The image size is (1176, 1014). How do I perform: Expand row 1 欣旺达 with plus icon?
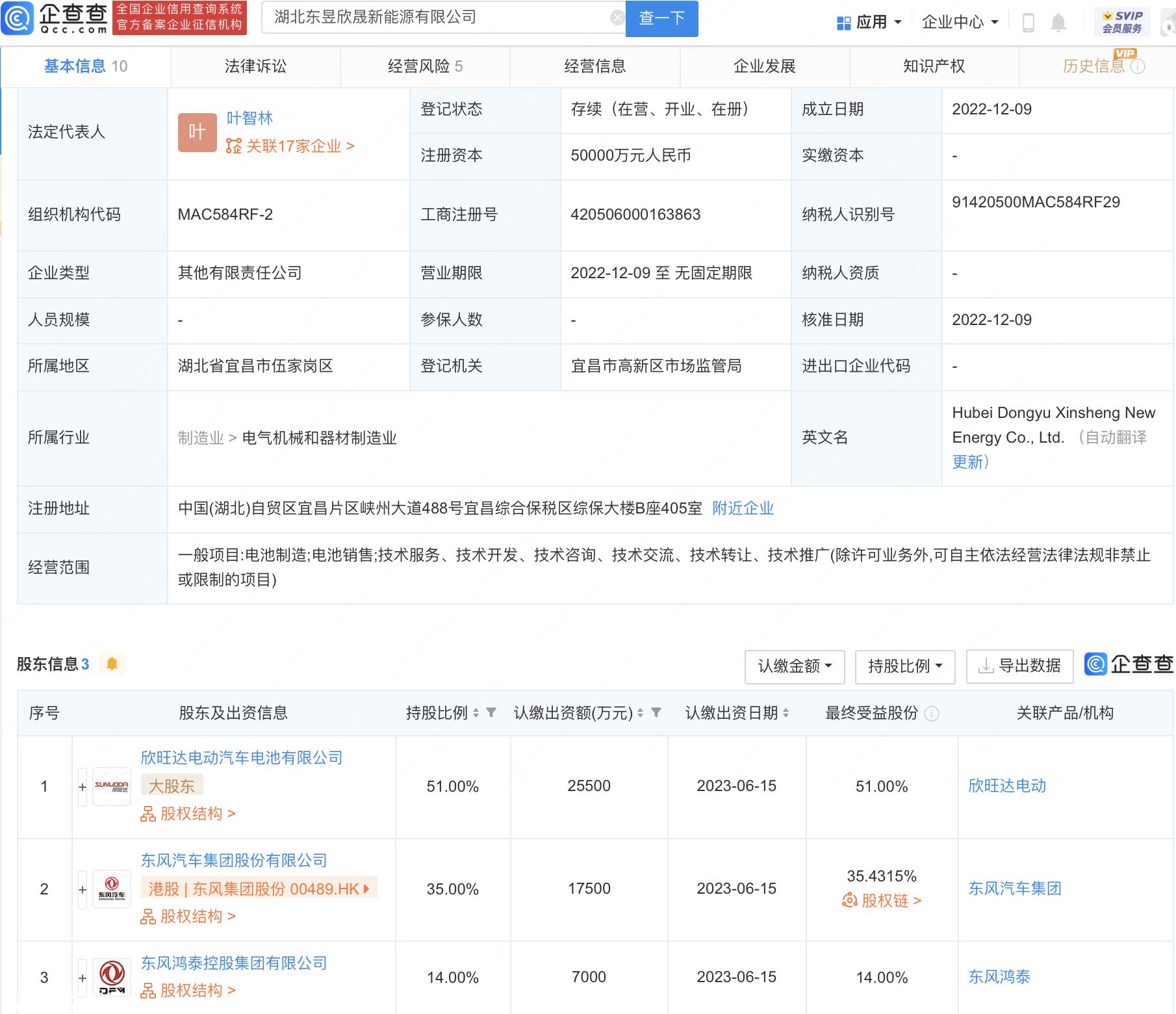(x=83, y=786)
